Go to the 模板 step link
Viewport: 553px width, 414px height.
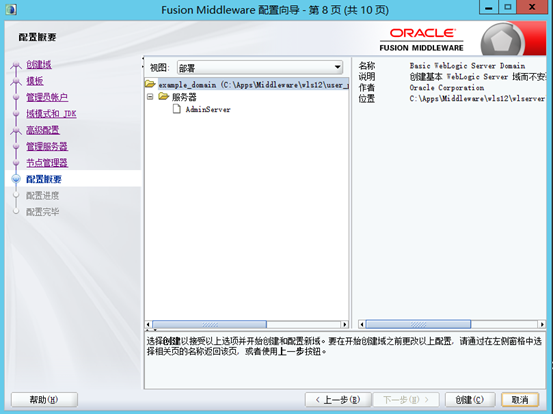tap(35, 81)
